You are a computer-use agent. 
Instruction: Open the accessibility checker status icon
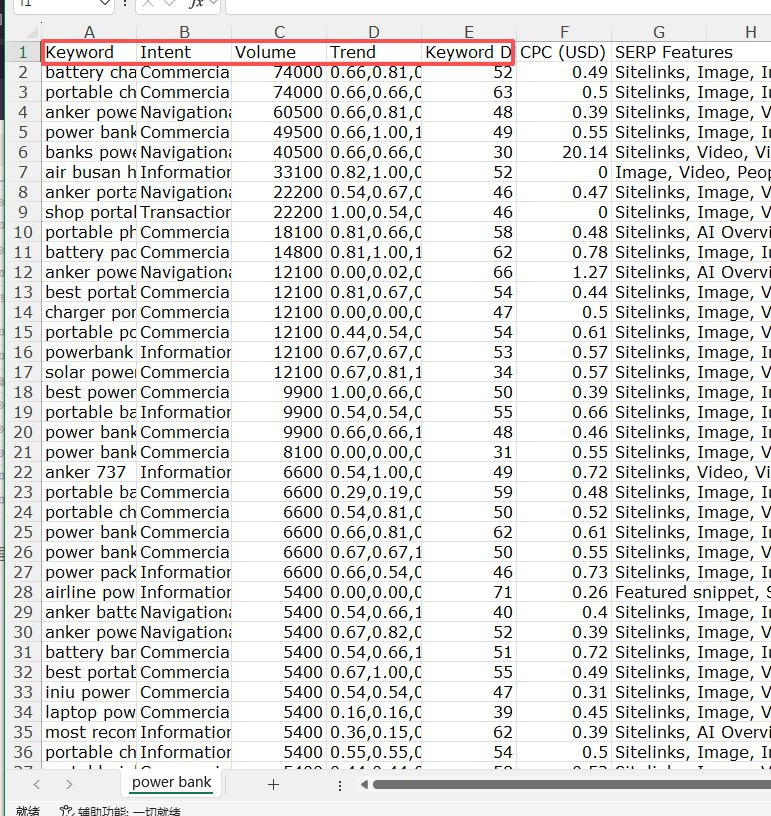click(x=67, y=811)
